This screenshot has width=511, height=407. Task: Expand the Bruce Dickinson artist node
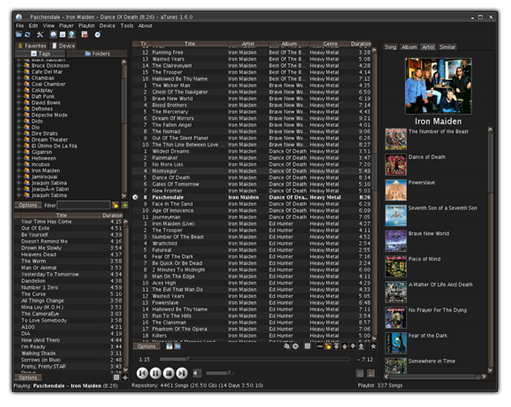[x=19, y=66]
